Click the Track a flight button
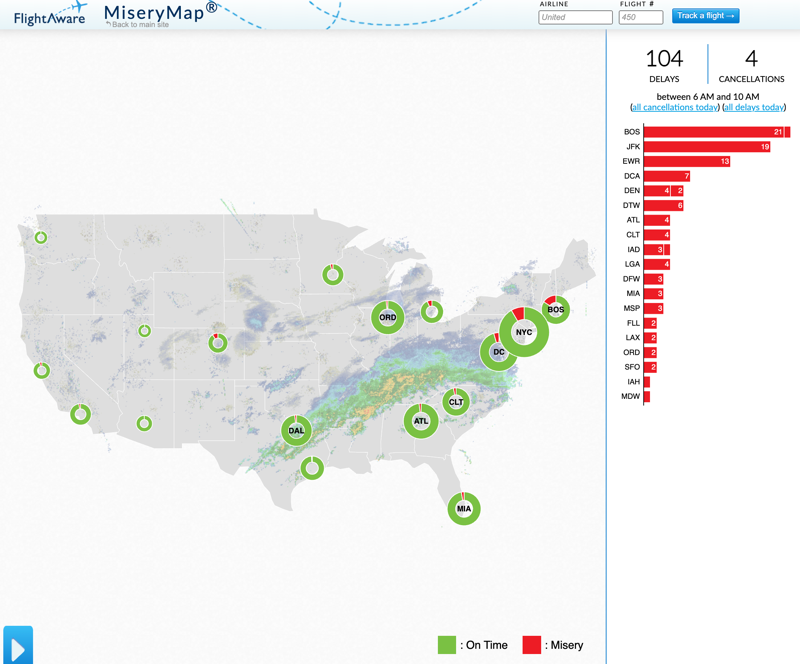Screen dimensions: 800x664 [706, 16]
